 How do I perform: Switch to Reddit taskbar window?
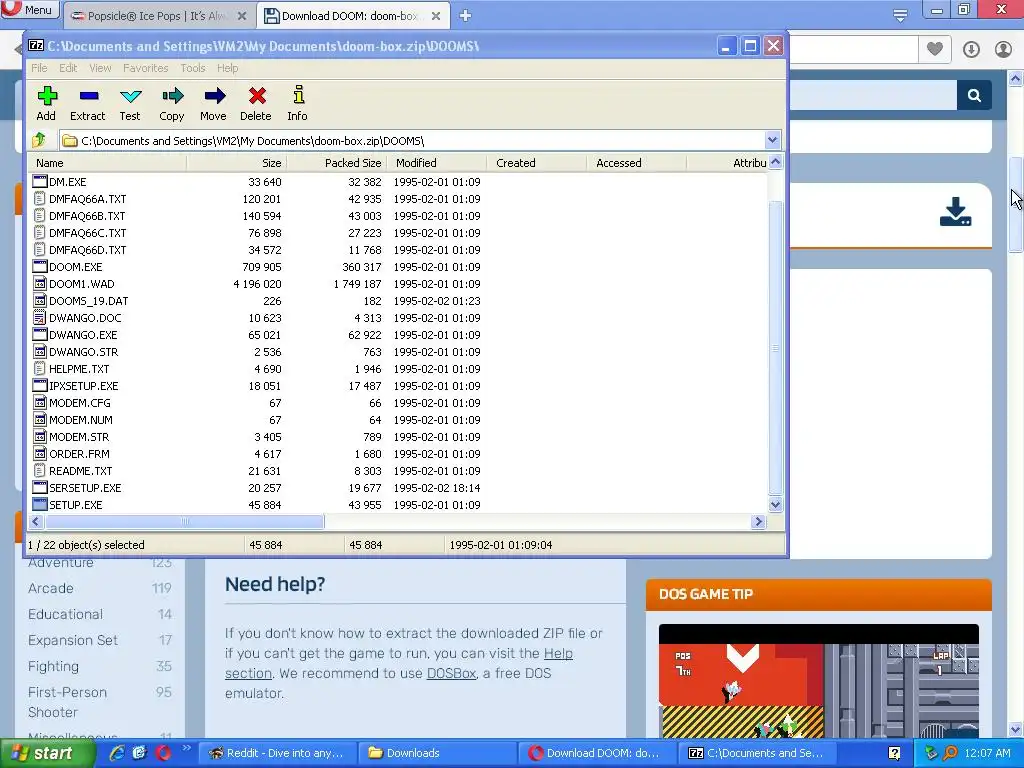click(x=278, y=753)
